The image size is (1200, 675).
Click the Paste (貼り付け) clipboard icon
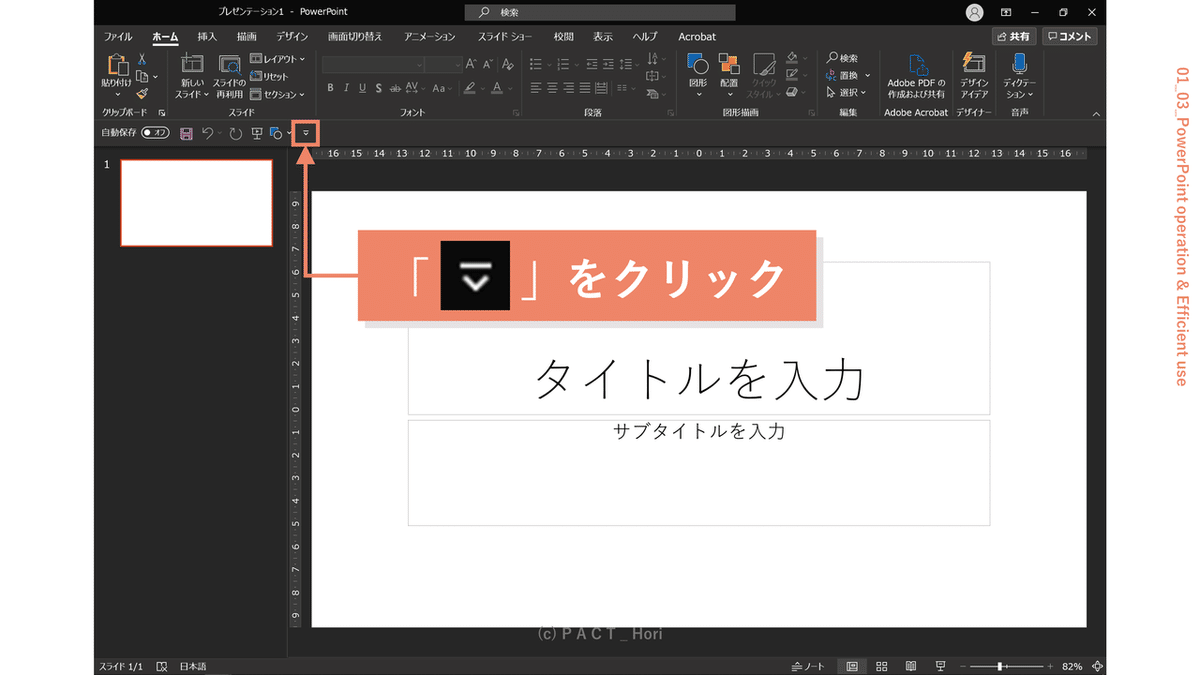coord(116,65)
